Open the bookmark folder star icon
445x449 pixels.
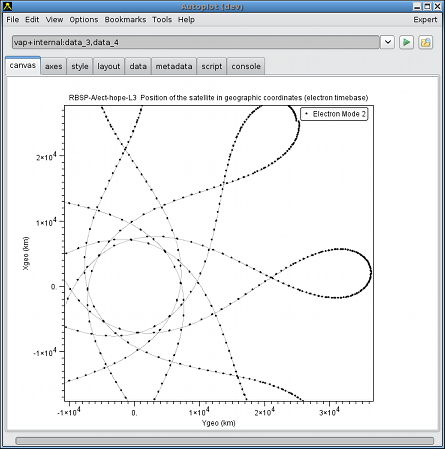point(426,42)
